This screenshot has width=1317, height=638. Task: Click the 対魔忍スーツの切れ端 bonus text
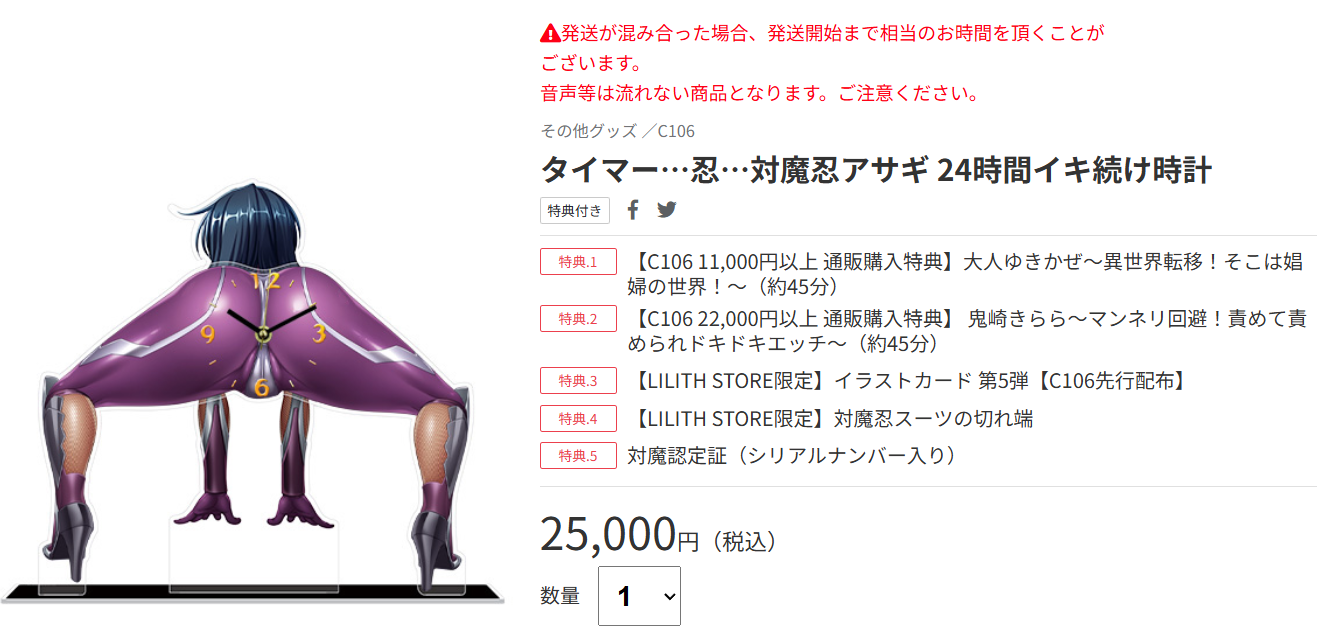(830, 418)
